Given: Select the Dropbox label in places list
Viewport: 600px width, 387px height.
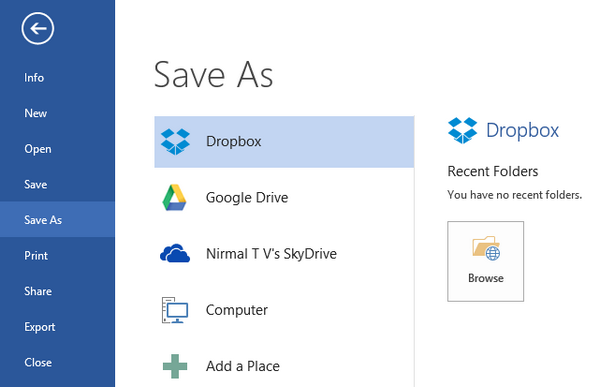Looking at the screenshot, I should tap(233, 142).
